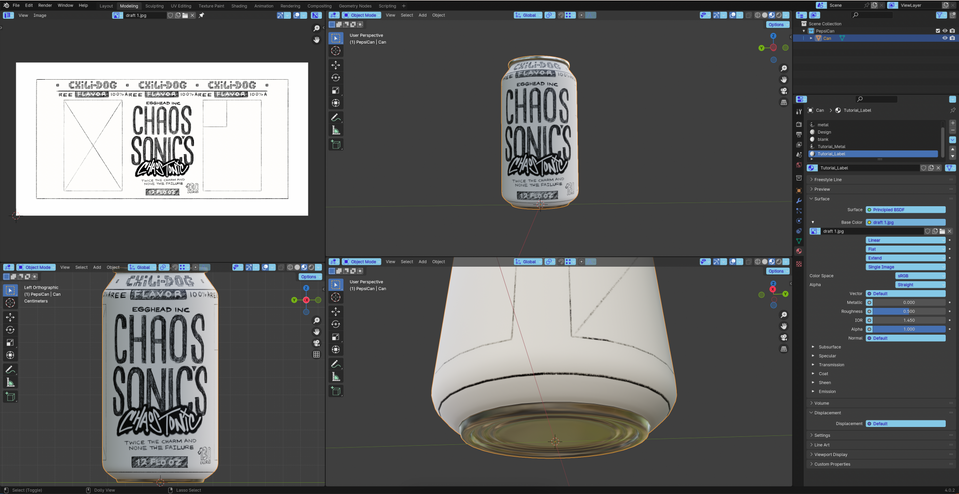This screenshot has height=494, width=959.
Task: Expand the Viewport Display panel
Action: pos(829,454)
